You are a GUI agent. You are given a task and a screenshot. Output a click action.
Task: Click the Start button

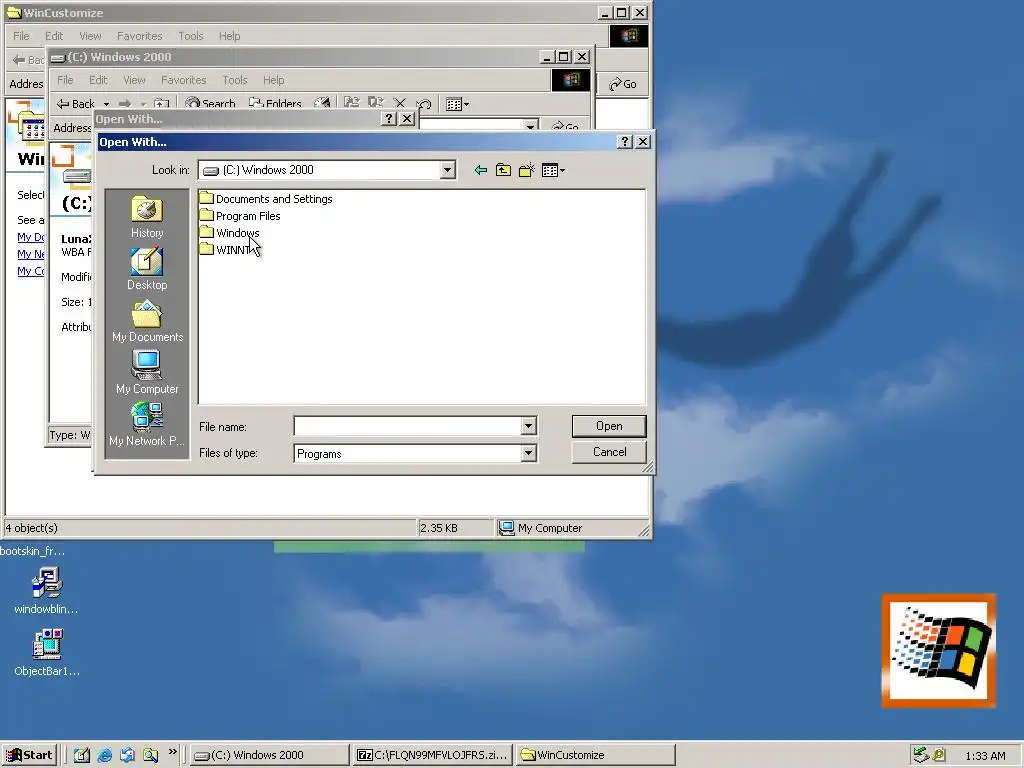[x=29, y=755]
